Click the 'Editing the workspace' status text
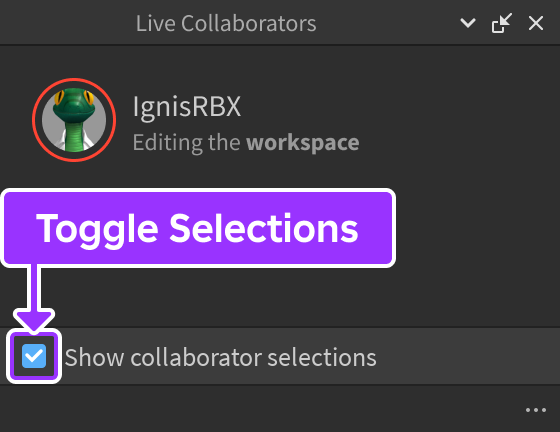Image resolution: width=560 pixels, height=432 pixels. (x=246, y=143)
